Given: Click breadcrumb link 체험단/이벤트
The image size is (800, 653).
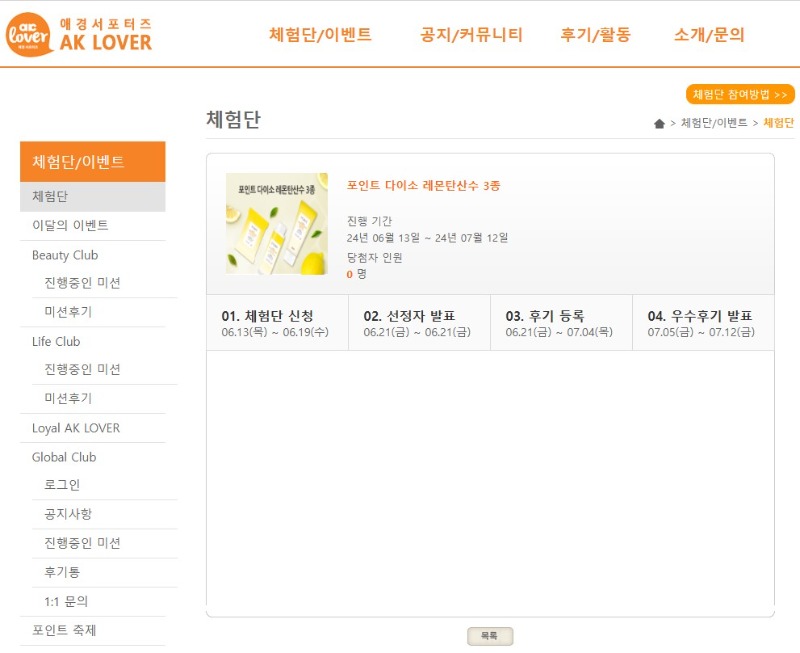Looking at the screenshot, I should tap(714, 123).
